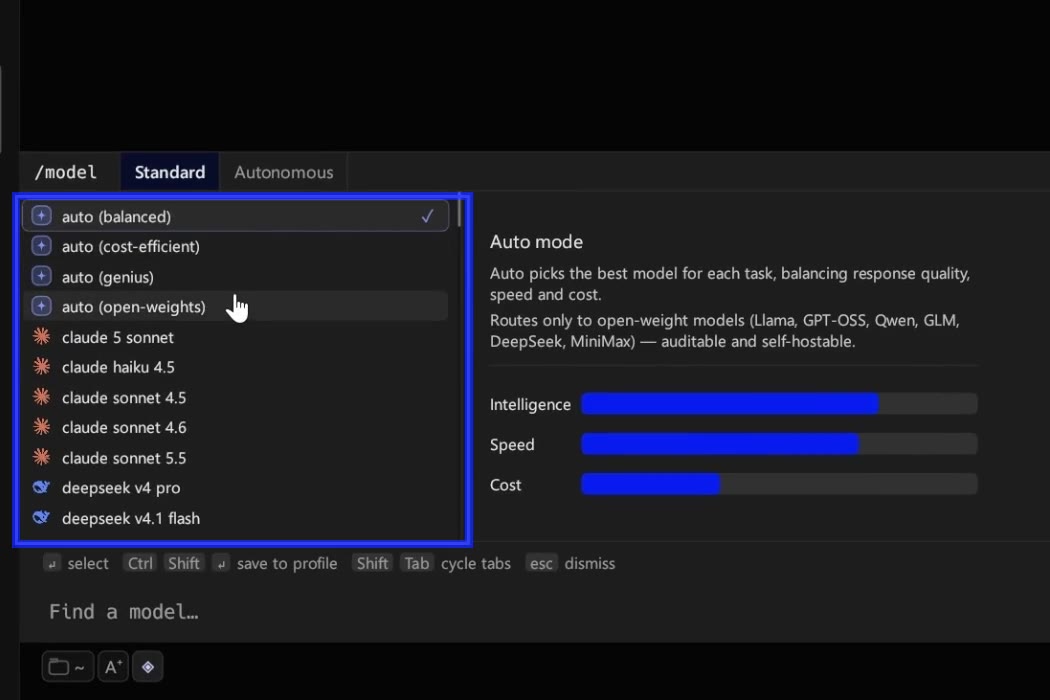This screenshot has width=1050, height=700.
Task: Choose claude 5 sonnet from the list
Action: 236,337
